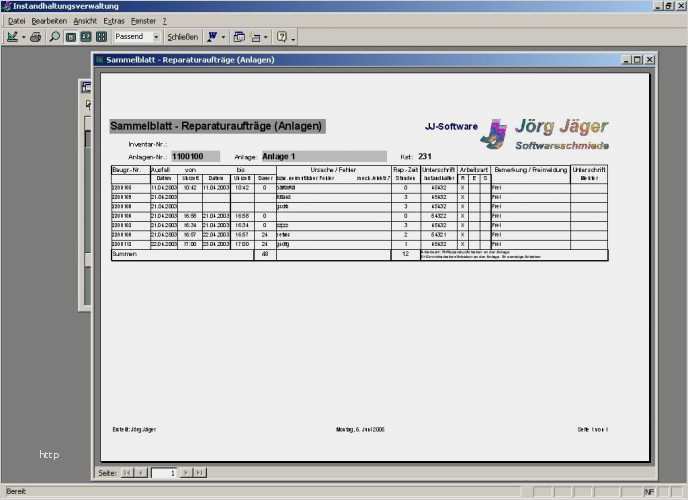
Task: Open the ? help menu
Action: coord(165,21)
